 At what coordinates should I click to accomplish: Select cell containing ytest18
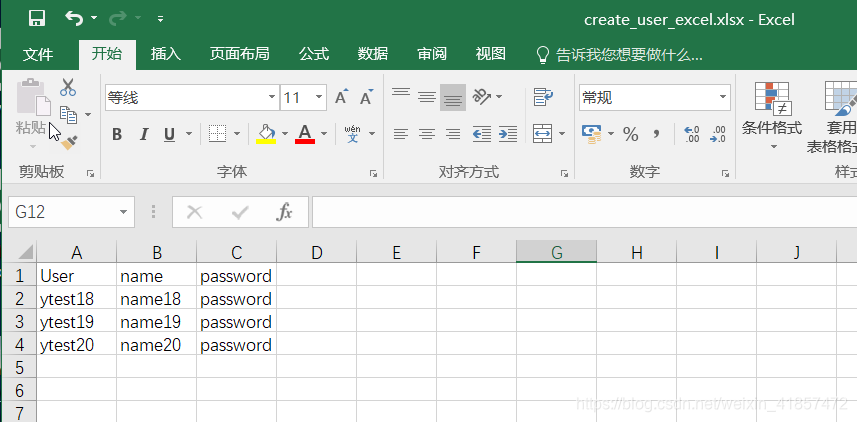(x=77, y=299)
